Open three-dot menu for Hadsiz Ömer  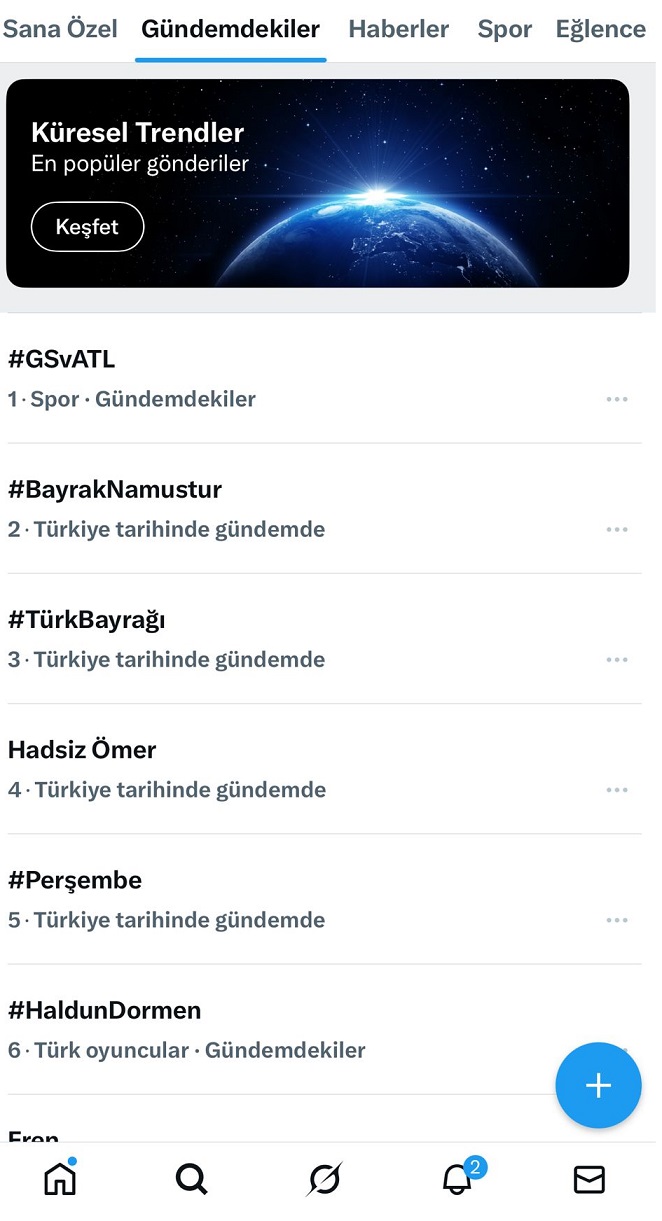pos(617,790)
